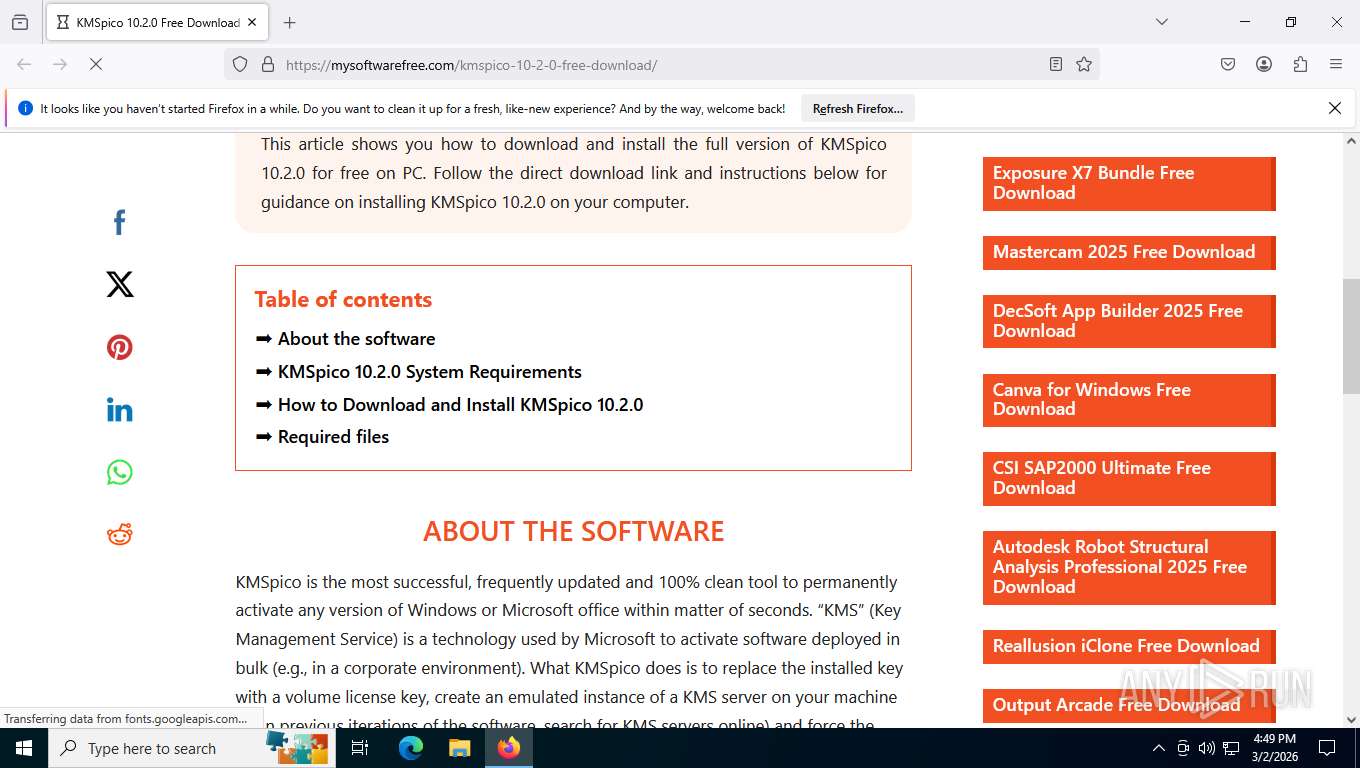The width and height of the screenshot is (1360, 768).
Task: Close the KMSpico tab
Action: [252, 22]
